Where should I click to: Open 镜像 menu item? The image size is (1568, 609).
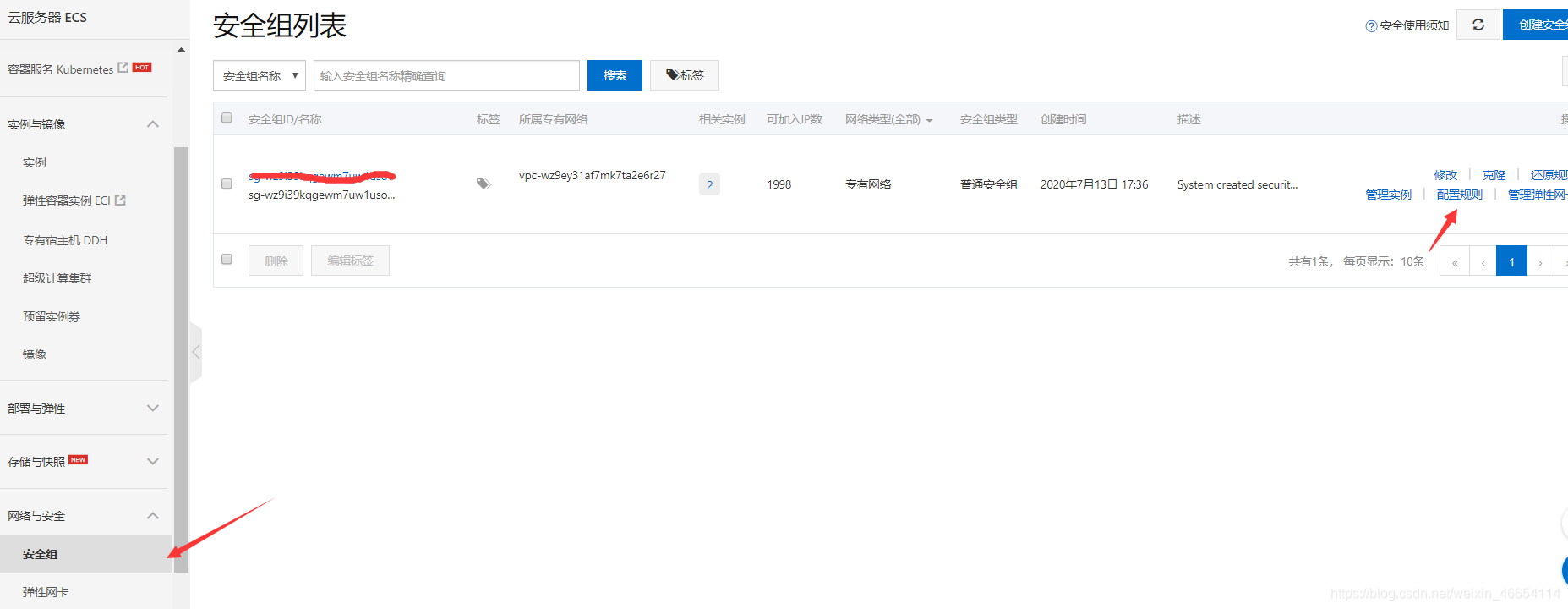(35, 354)
